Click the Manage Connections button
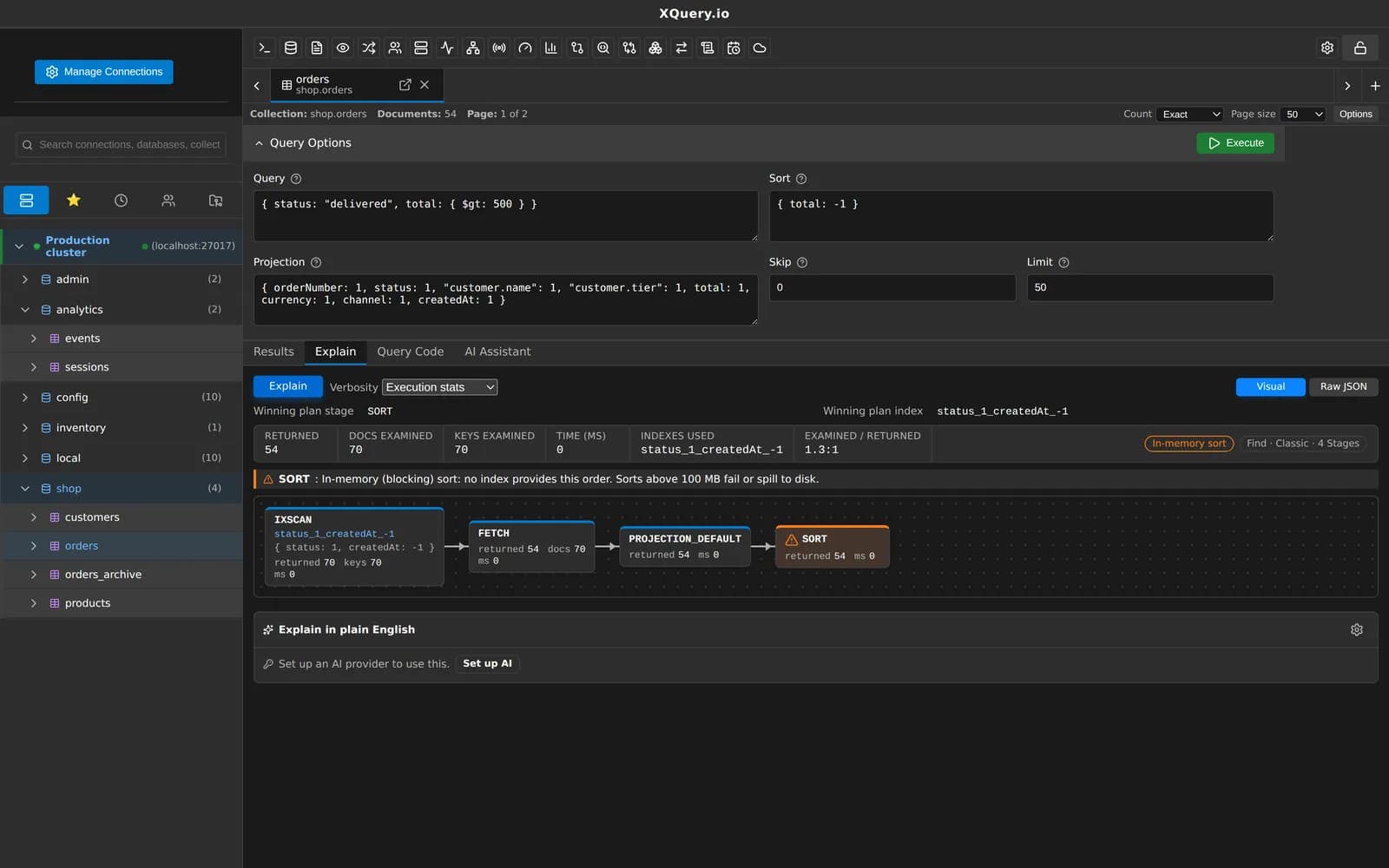 point(104,72)
